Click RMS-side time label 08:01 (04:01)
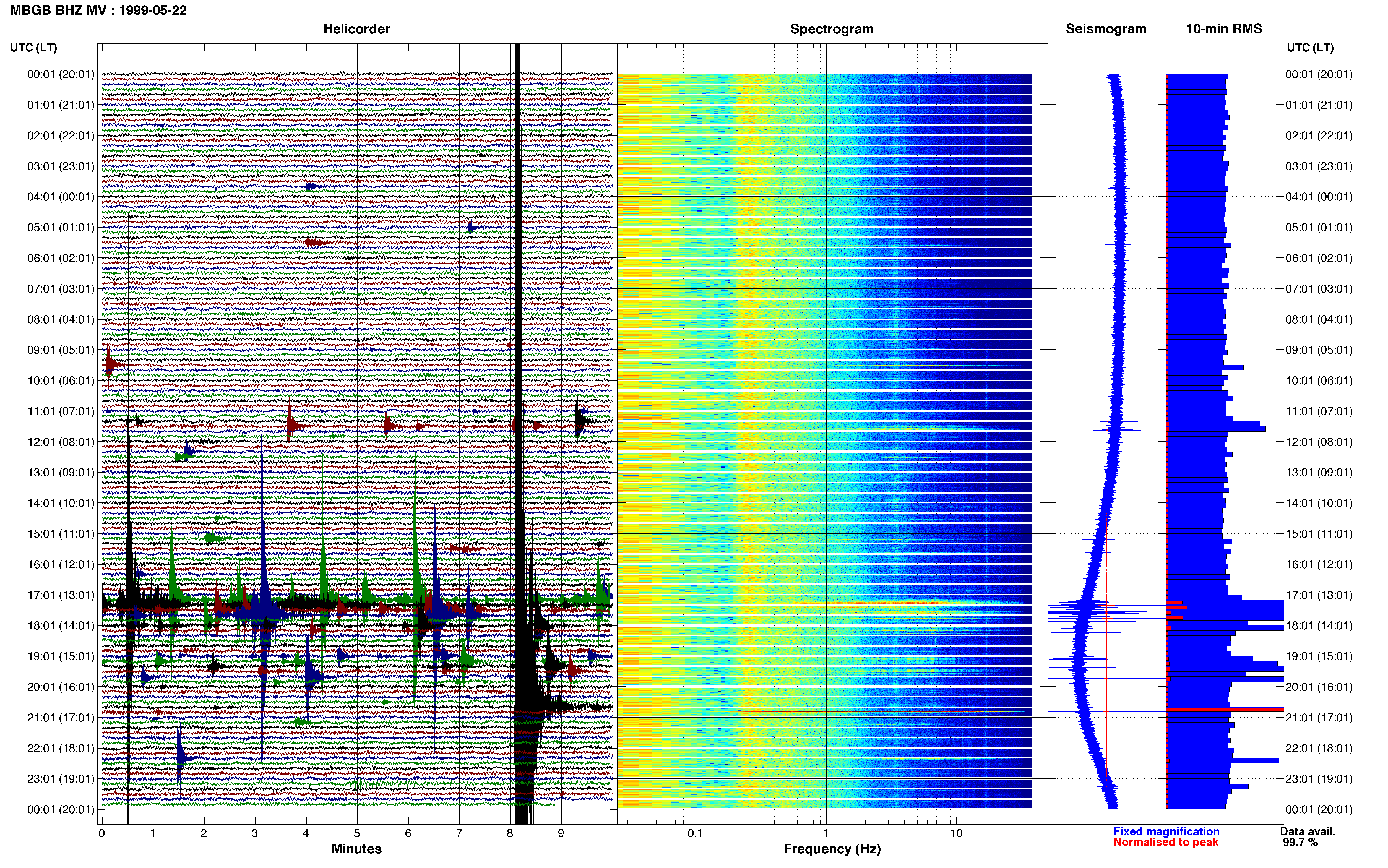The image size is (1388, 868). pyautogui.click(x=1319, y=320)
